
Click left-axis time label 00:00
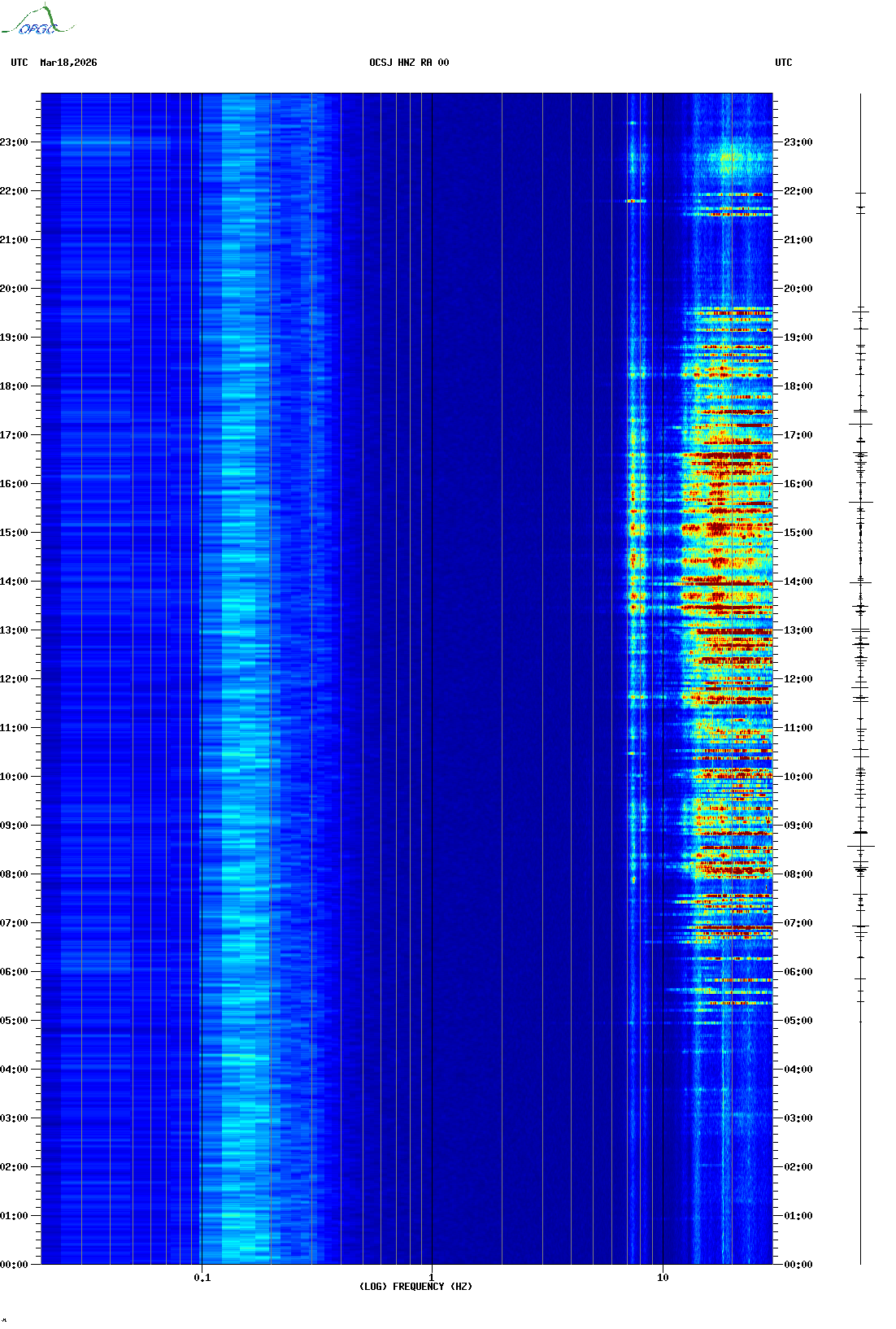click(14, 1265)
